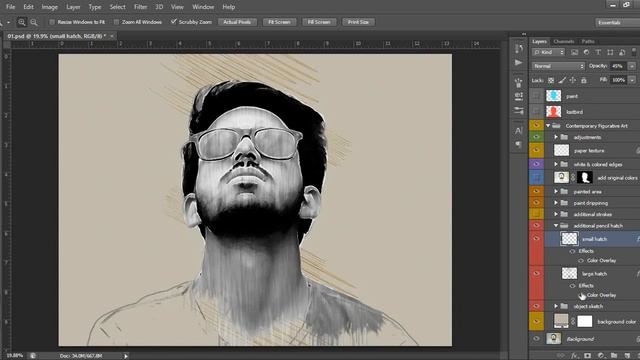The width and height of the screenshot is (640, 360).
Task: Click the Fill Screen button
Action: click(319, 22)
